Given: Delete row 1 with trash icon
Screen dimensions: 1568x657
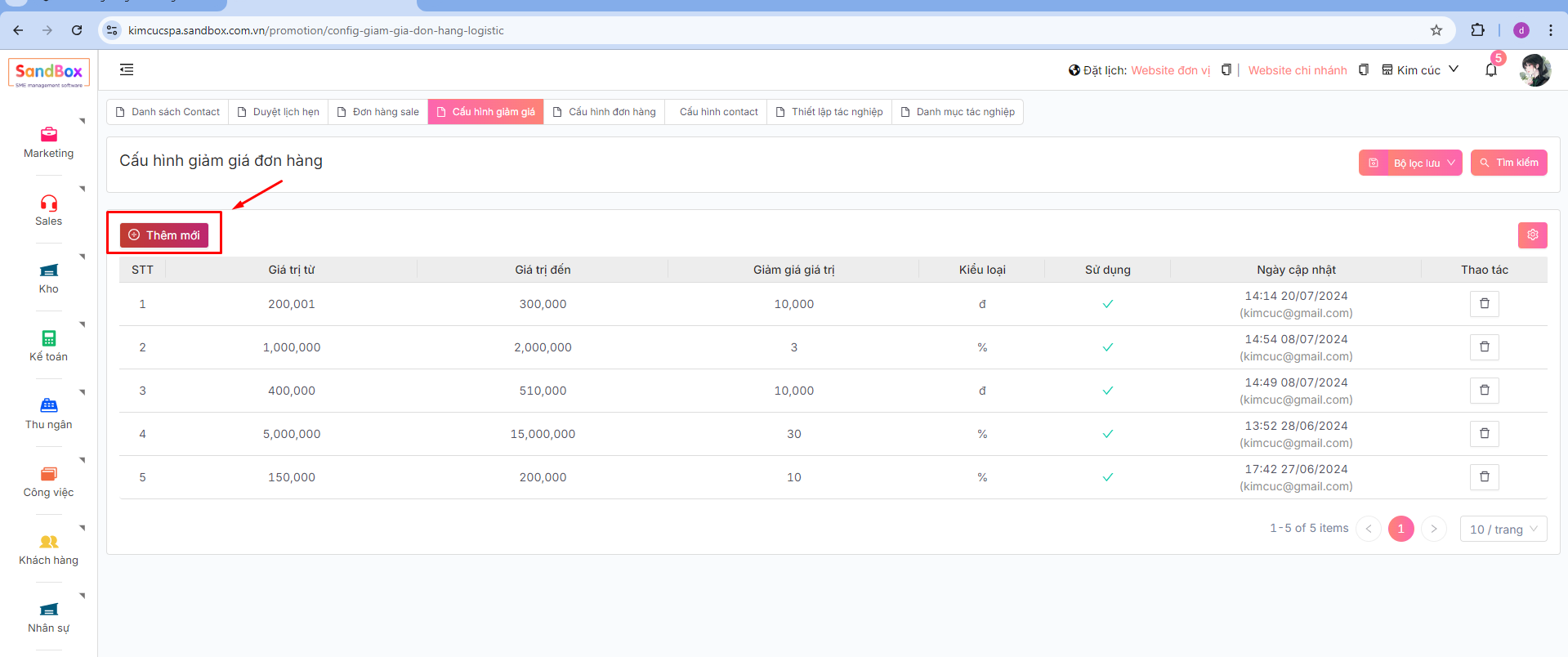Looking at the screenshot, I should click(1484, 304).
